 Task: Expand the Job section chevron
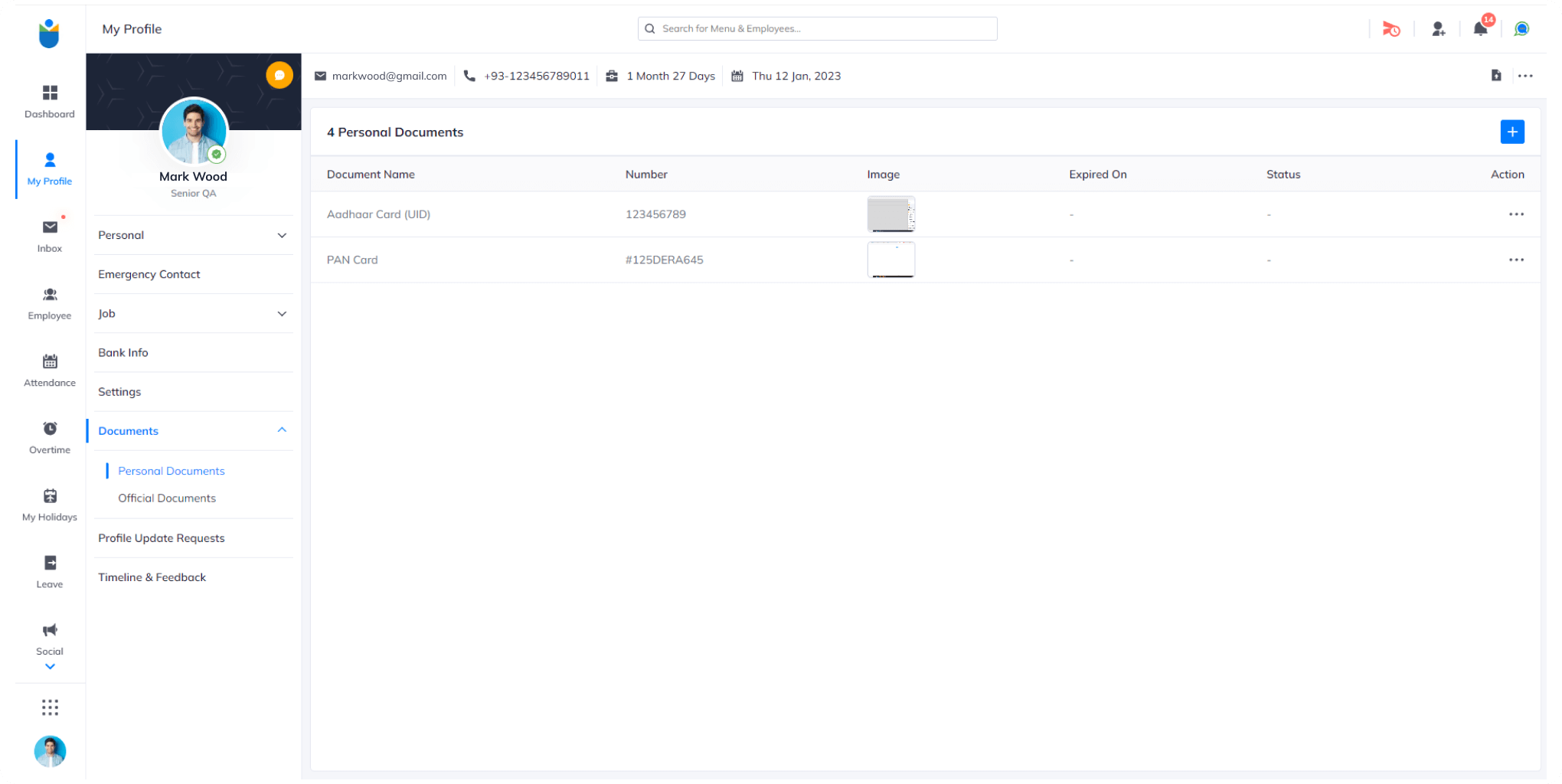282,314
